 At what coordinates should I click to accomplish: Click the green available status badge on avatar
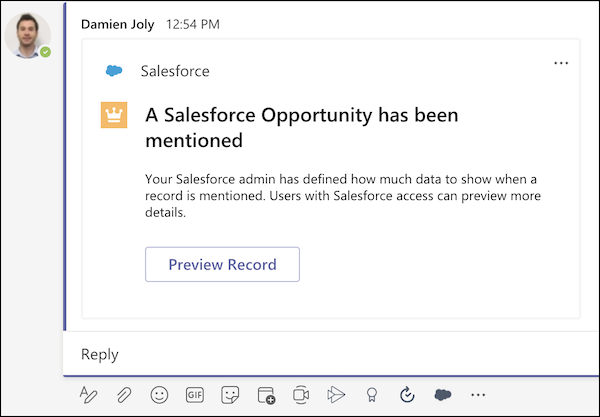46,52
